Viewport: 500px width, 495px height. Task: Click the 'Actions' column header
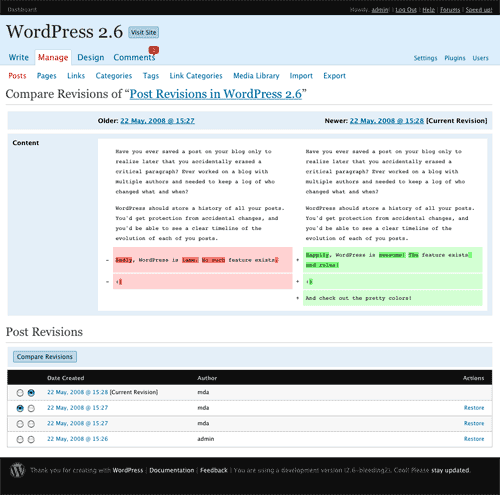tap(473, 378)
